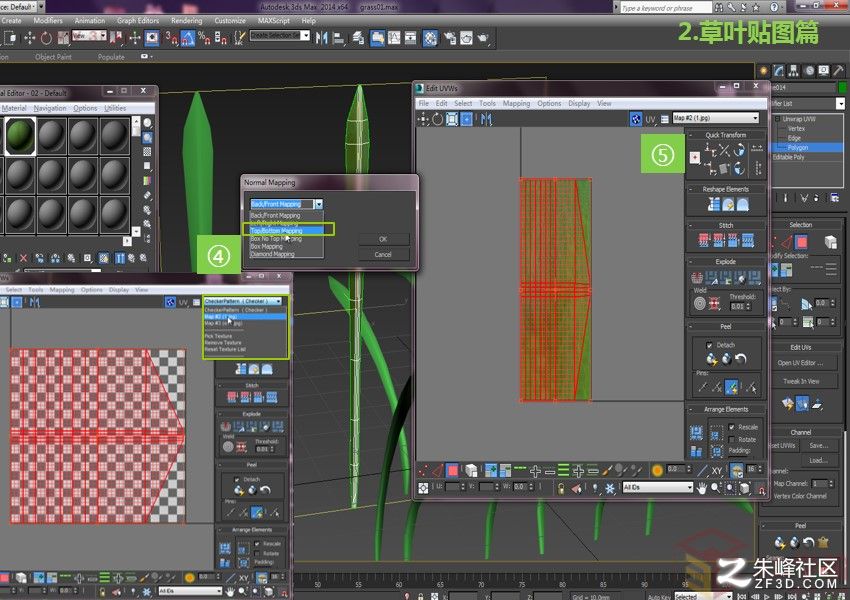Click Sample Type sphere icon in Material Editor

pyautogui.click(x=147, y=123)
